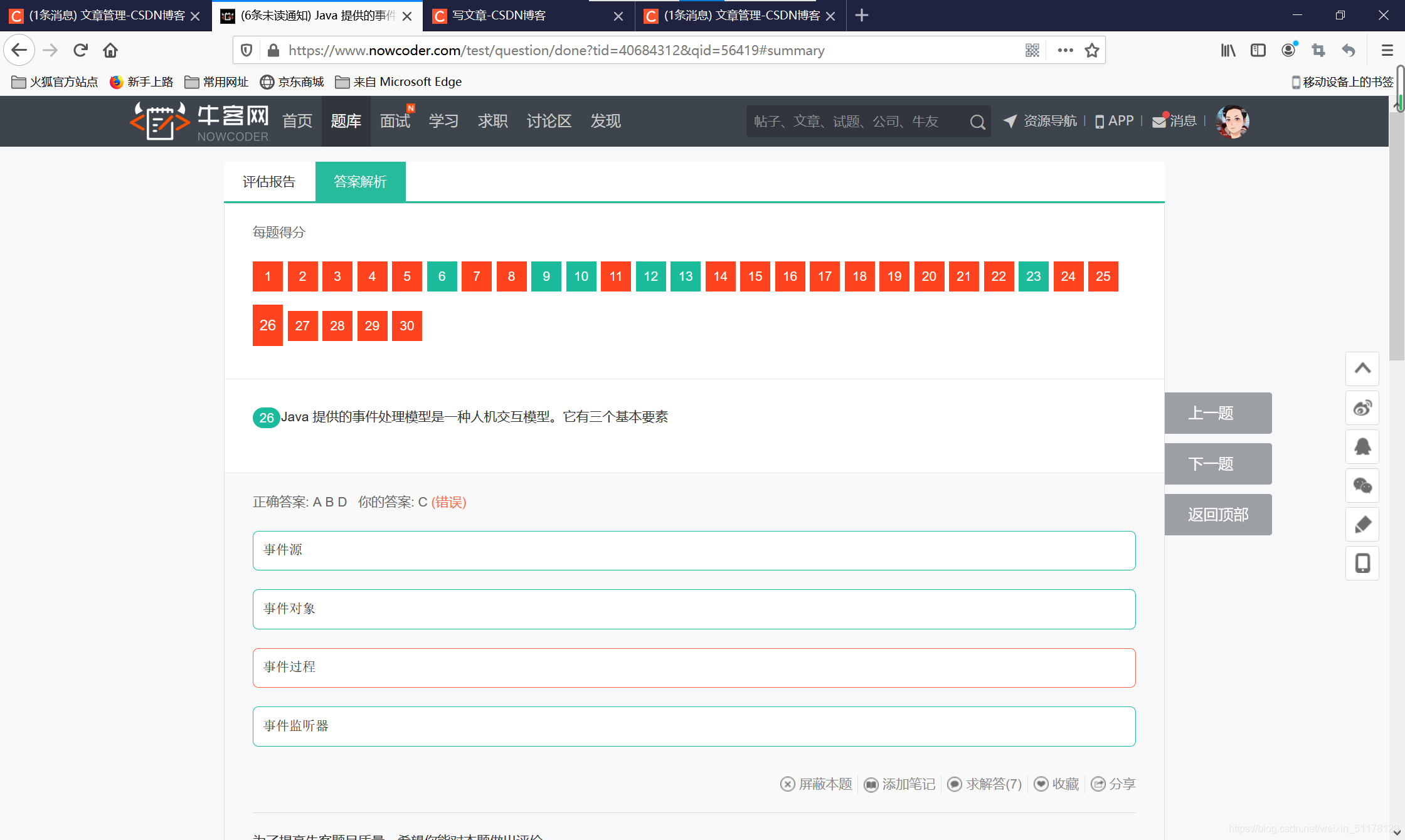This screenshot has width=1405, height=840.
Task: Click 屏蔽本题 link
Action: pyautogui.click(x=816, y=784)
